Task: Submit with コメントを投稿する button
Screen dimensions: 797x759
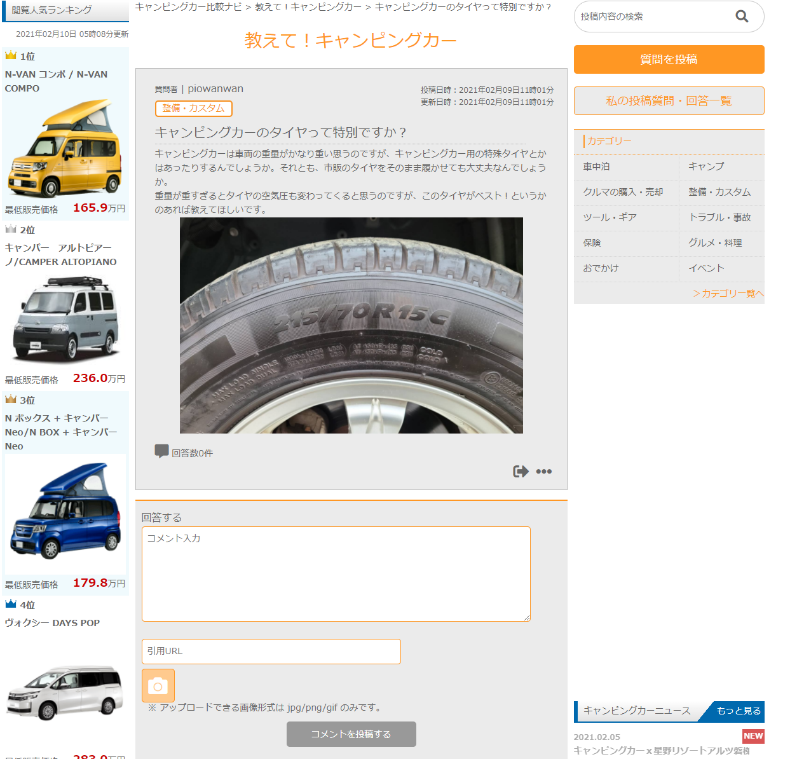Action: pyautogui.click(x=351, y=734)
